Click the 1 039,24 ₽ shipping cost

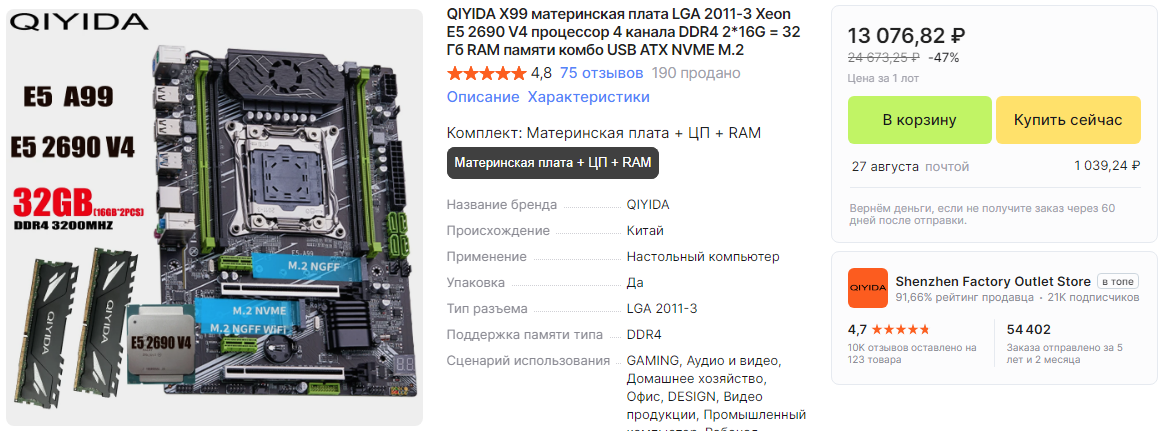1108,166
